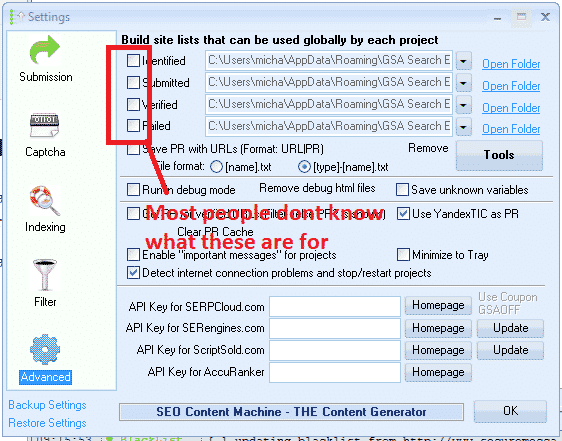Click SEO Content Machine banner button
562x441 pixels.
click(291, 412)
